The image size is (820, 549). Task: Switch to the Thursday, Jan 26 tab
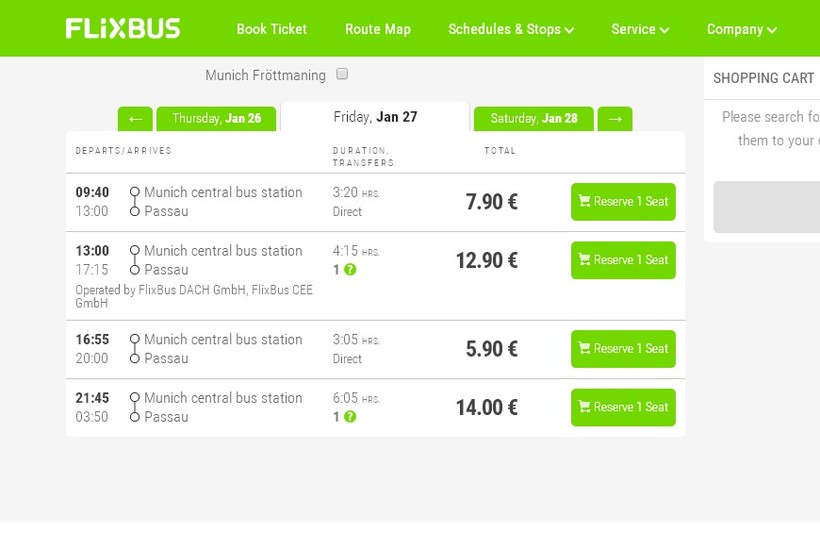point(216,119)
